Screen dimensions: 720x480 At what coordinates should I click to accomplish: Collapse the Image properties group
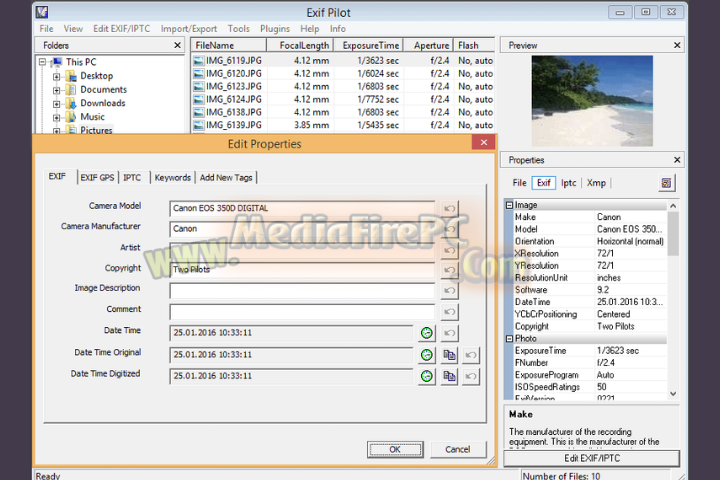click(509, 205)
